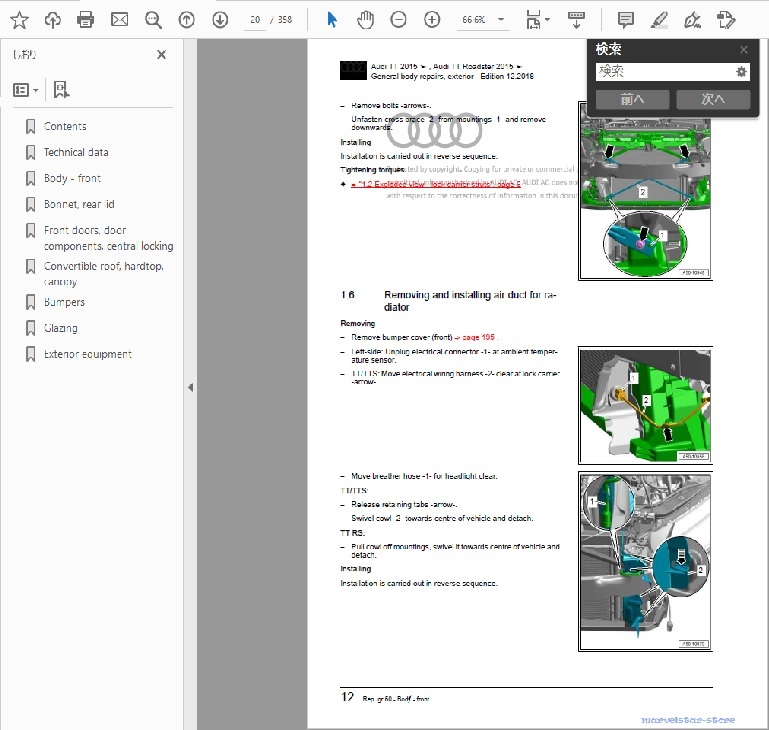Send file by email envelope icon
Image resolution: width=769 pixels, height=730 pixels.
pos(119,20)
